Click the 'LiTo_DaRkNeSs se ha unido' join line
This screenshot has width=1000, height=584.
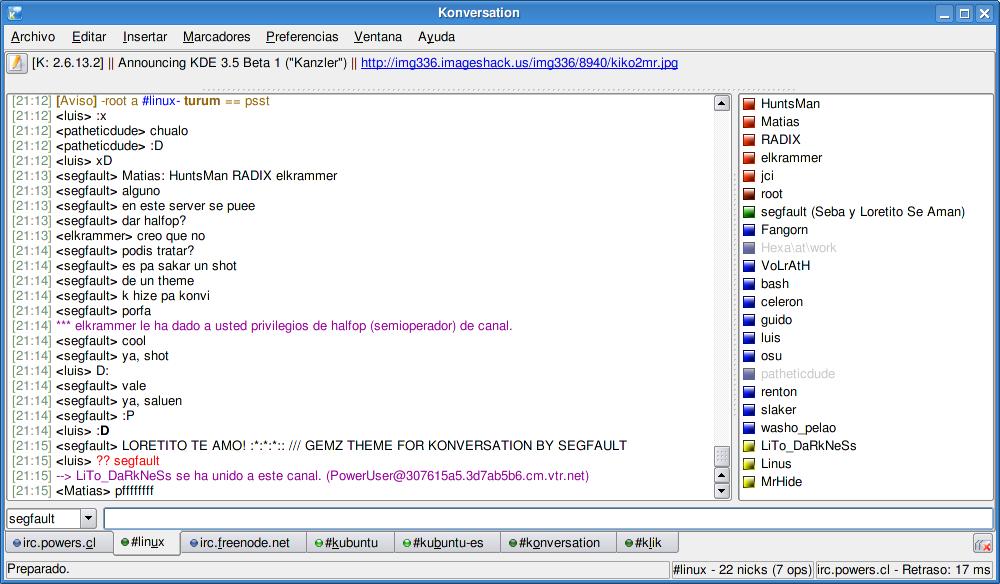[301, 476]
